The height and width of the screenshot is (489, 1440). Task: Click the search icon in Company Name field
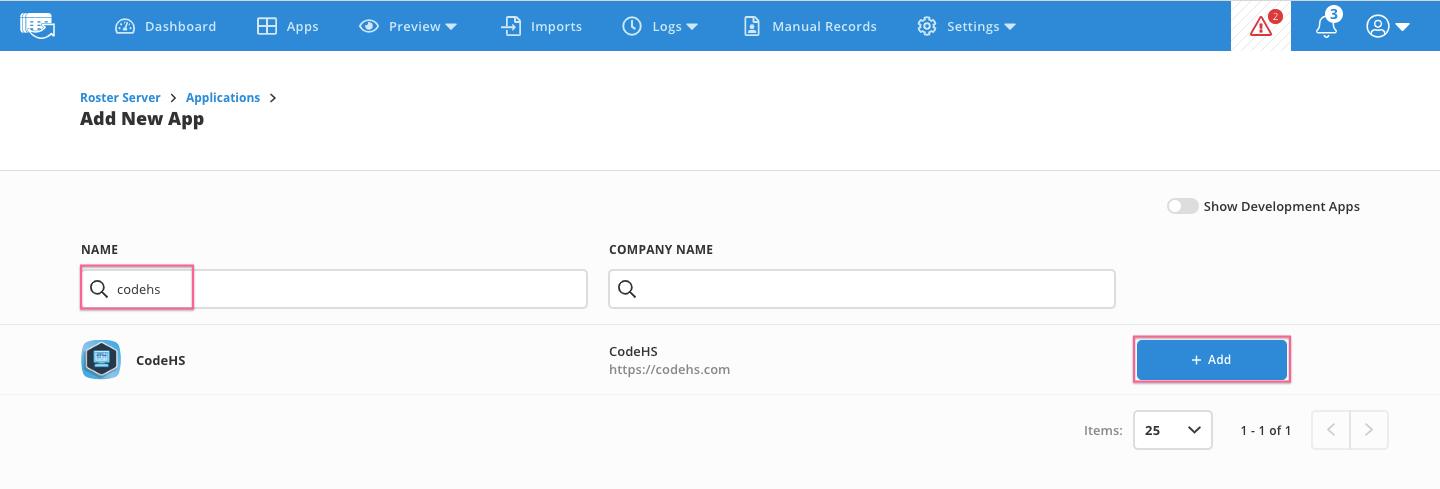coord(627,289)
